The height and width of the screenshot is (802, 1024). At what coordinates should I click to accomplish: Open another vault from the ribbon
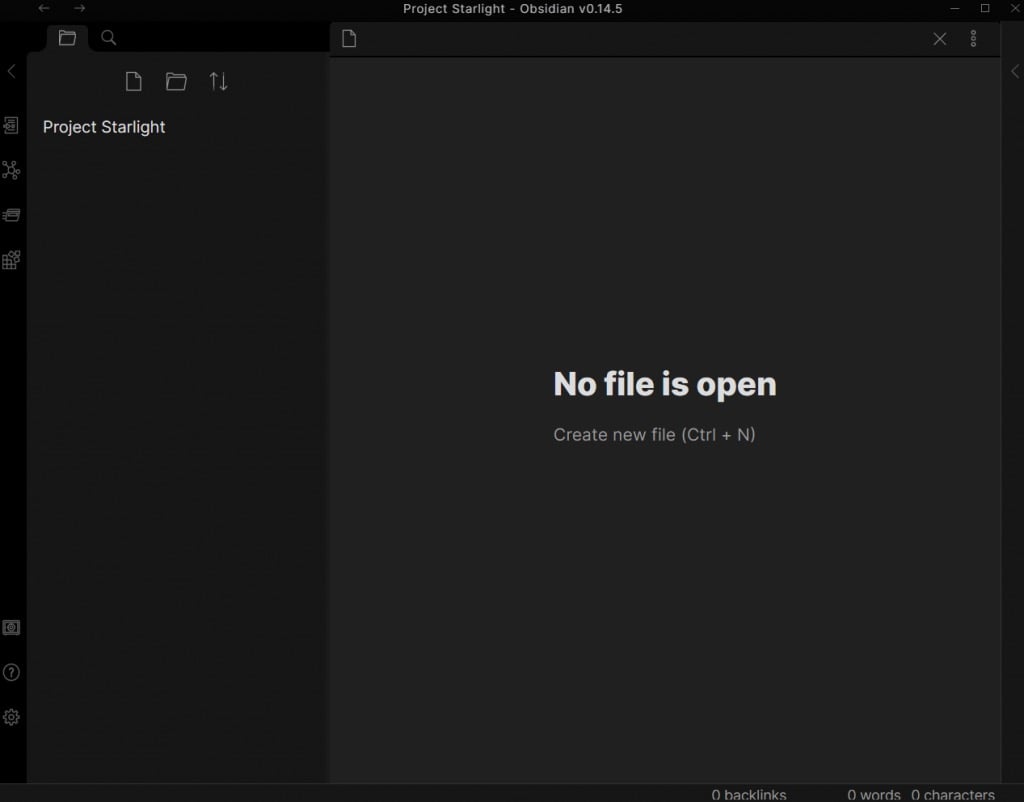(11, 628)
